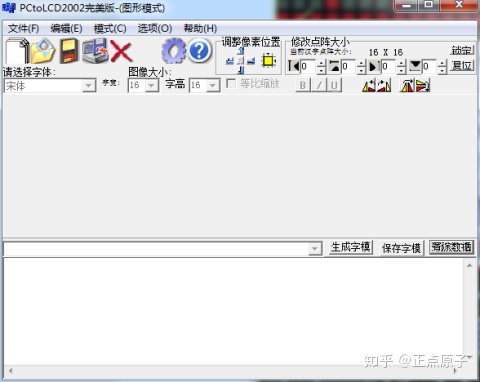480x382 pixels.
Task: Decrease the right edge stepper value
Action: 402,70
